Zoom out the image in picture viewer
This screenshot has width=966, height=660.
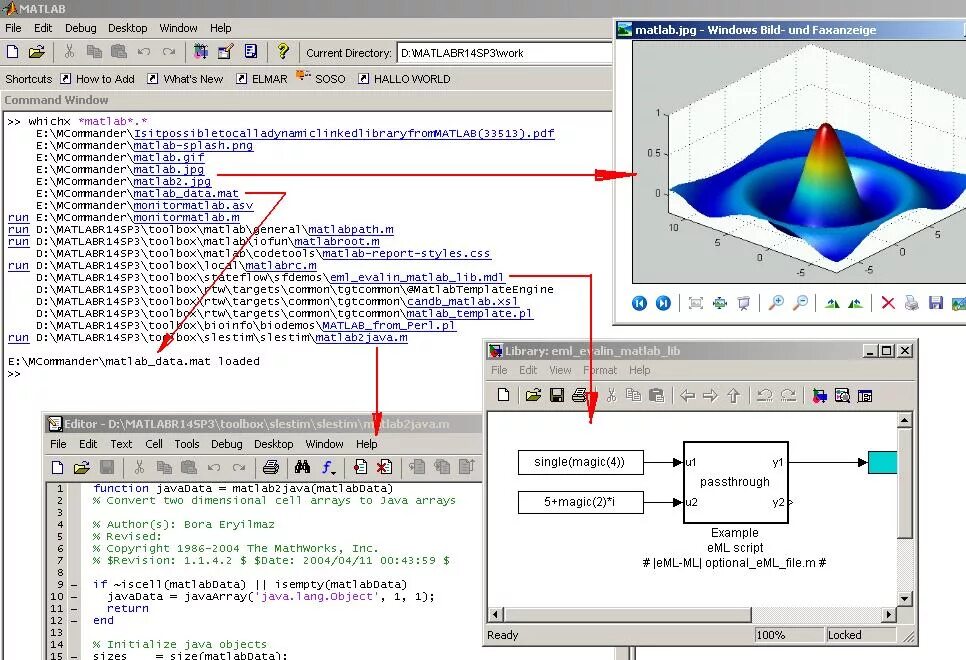click(800, 303)
